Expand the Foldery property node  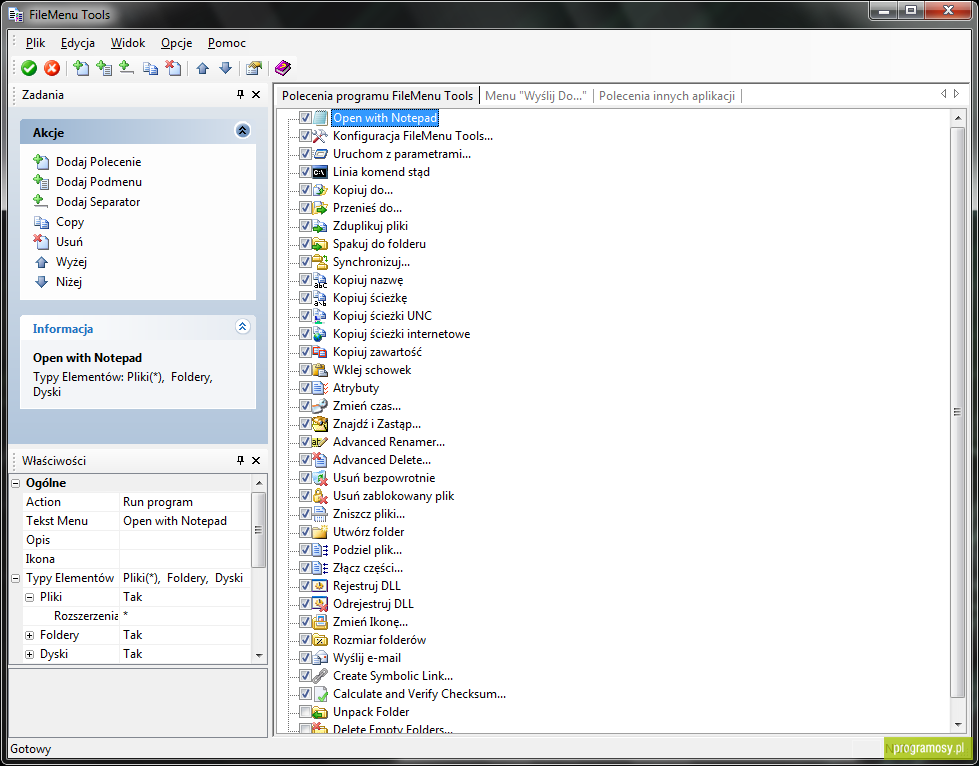[29, 636]
